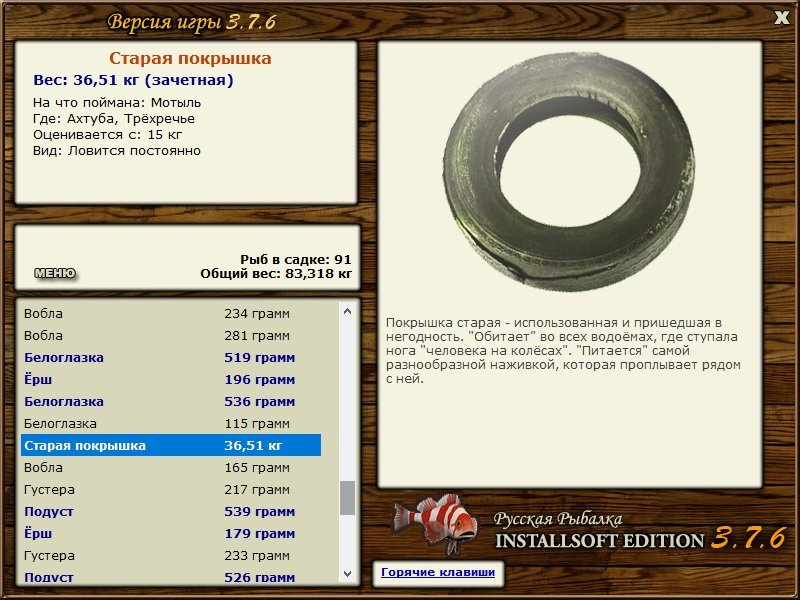This screenshot has height=600, width=800.
Task: Select Подуст 539 грамм entry
Action: (x=171, y=511)
